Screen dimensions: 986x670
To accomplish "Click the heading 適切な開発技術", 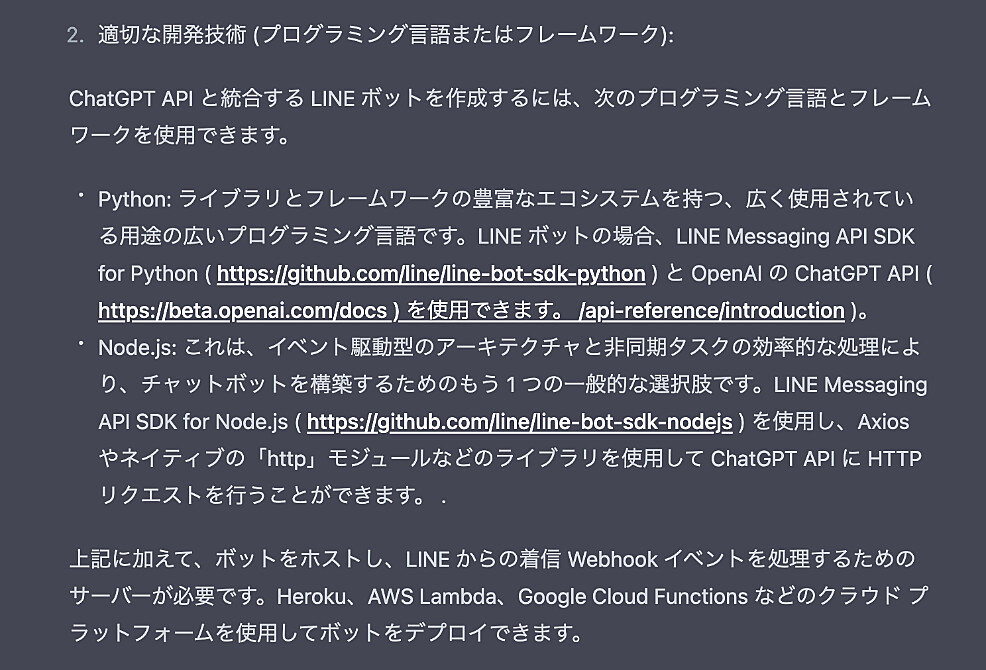I will (x=172, y=35).
